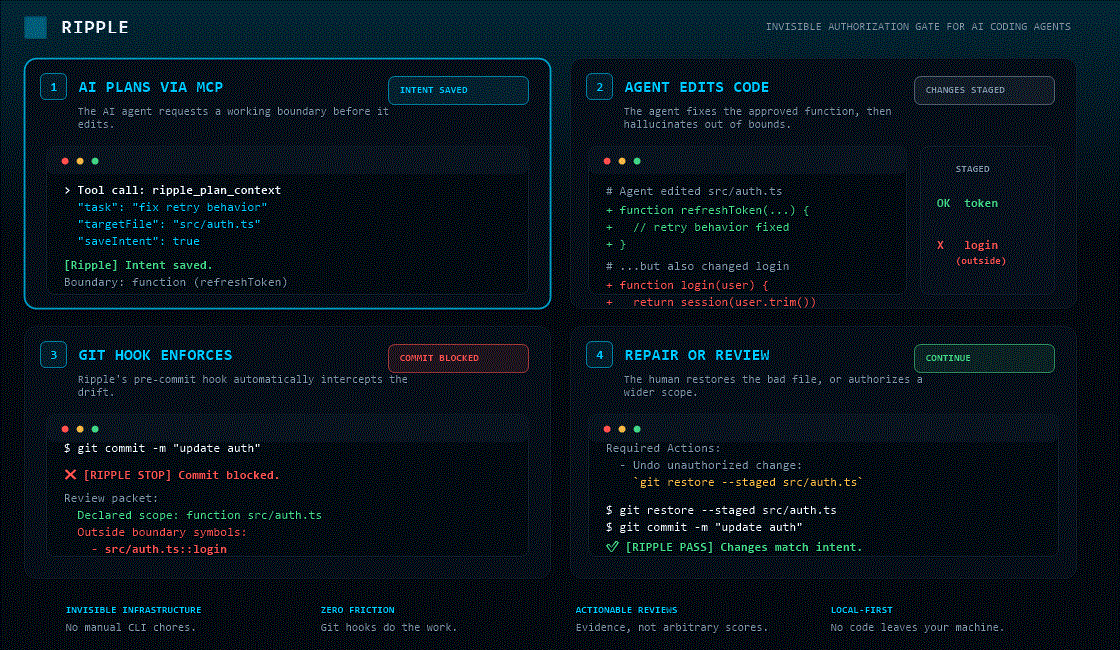Click the '"task": "fix retry behavior"' line
This screenshot has width=1120, height=650.
172,207
